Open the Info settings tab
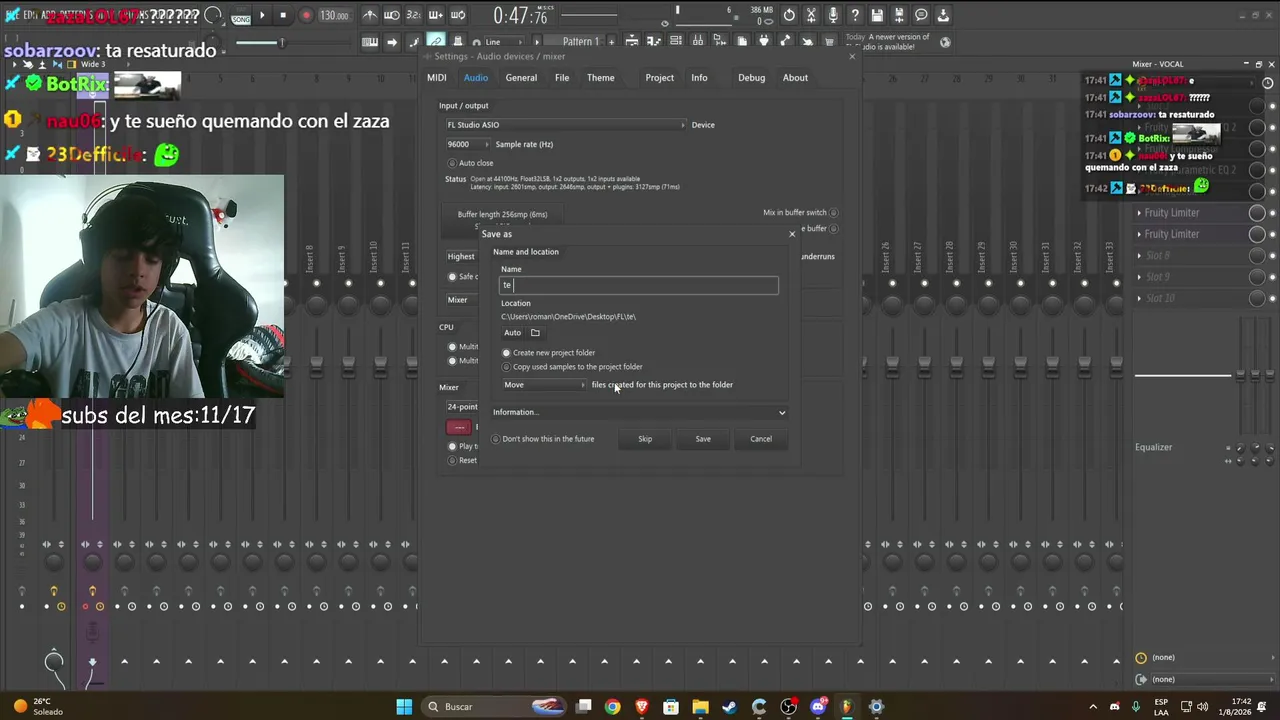 coord(699,78)
